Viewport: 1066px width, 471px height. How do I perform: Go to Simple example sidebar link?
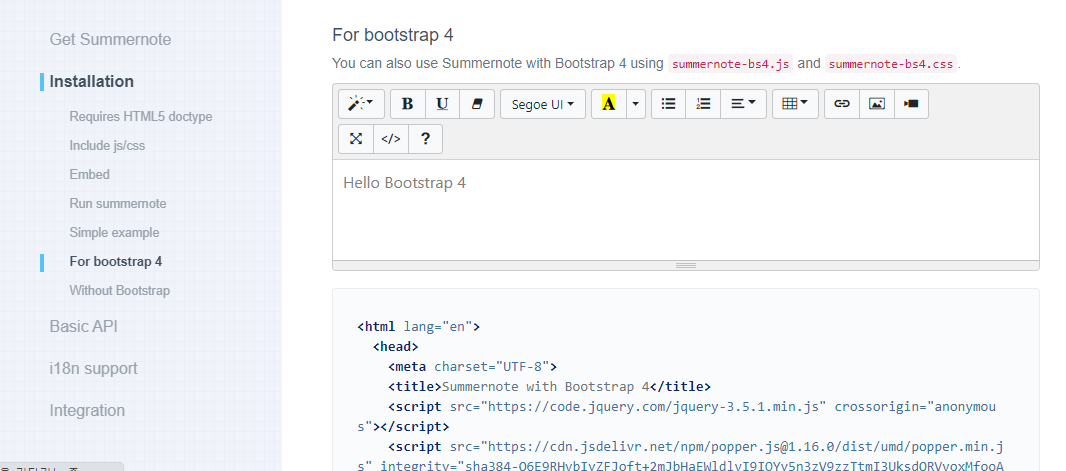(114, 232)
